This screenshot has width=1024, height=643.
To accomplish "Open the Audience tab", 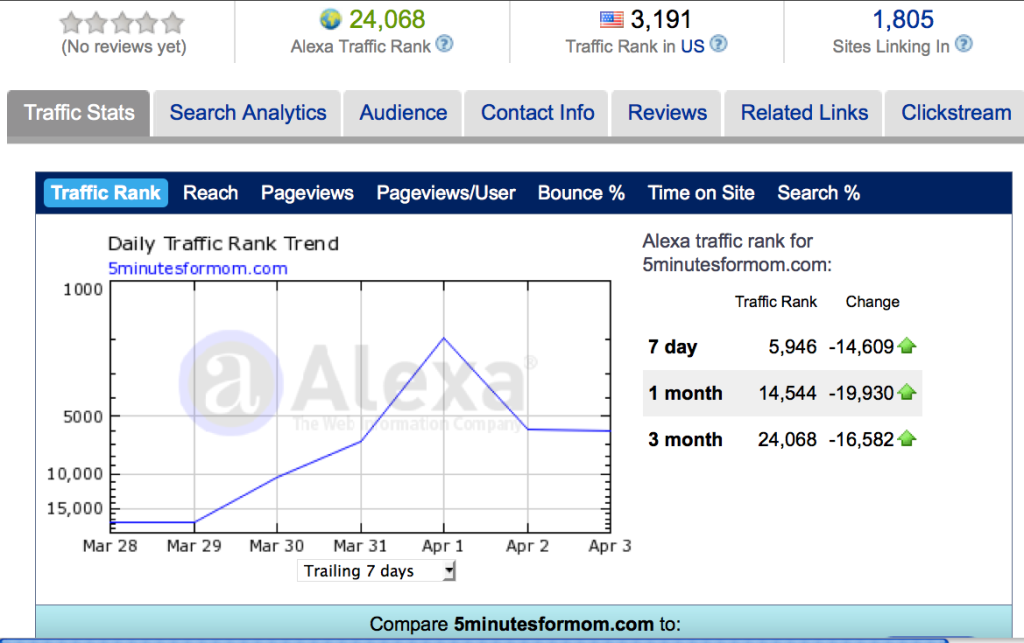I will coord(403,113).
